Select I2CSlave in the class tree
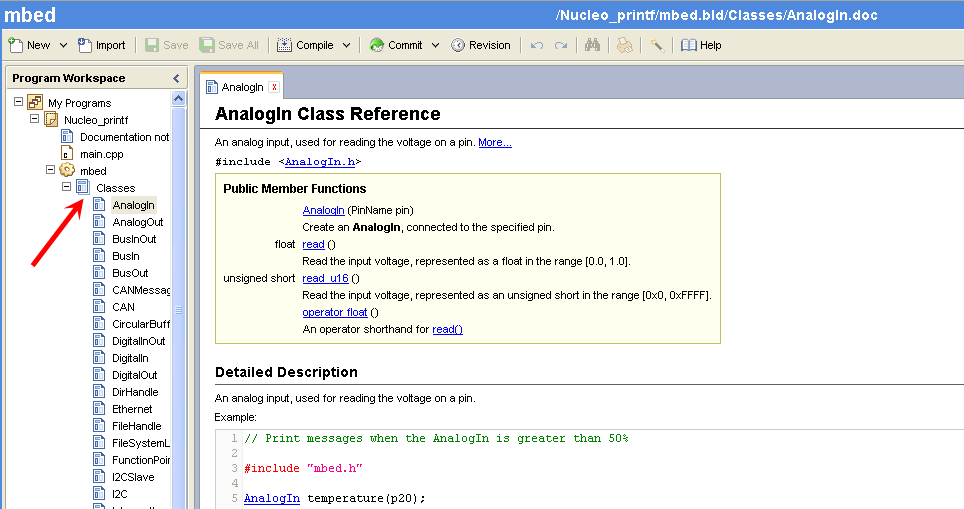Screen dimensions: 964x509 [133, 477]
